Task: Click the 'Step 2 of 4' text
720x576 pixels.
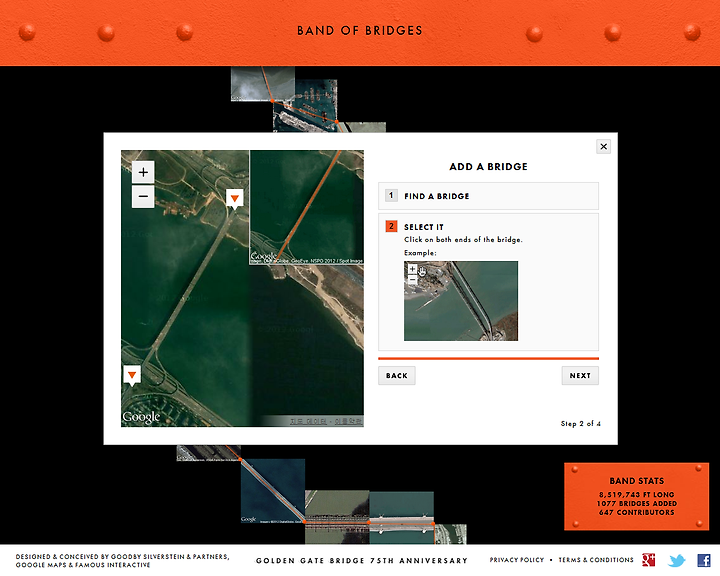Action: [x=580, y=424]
